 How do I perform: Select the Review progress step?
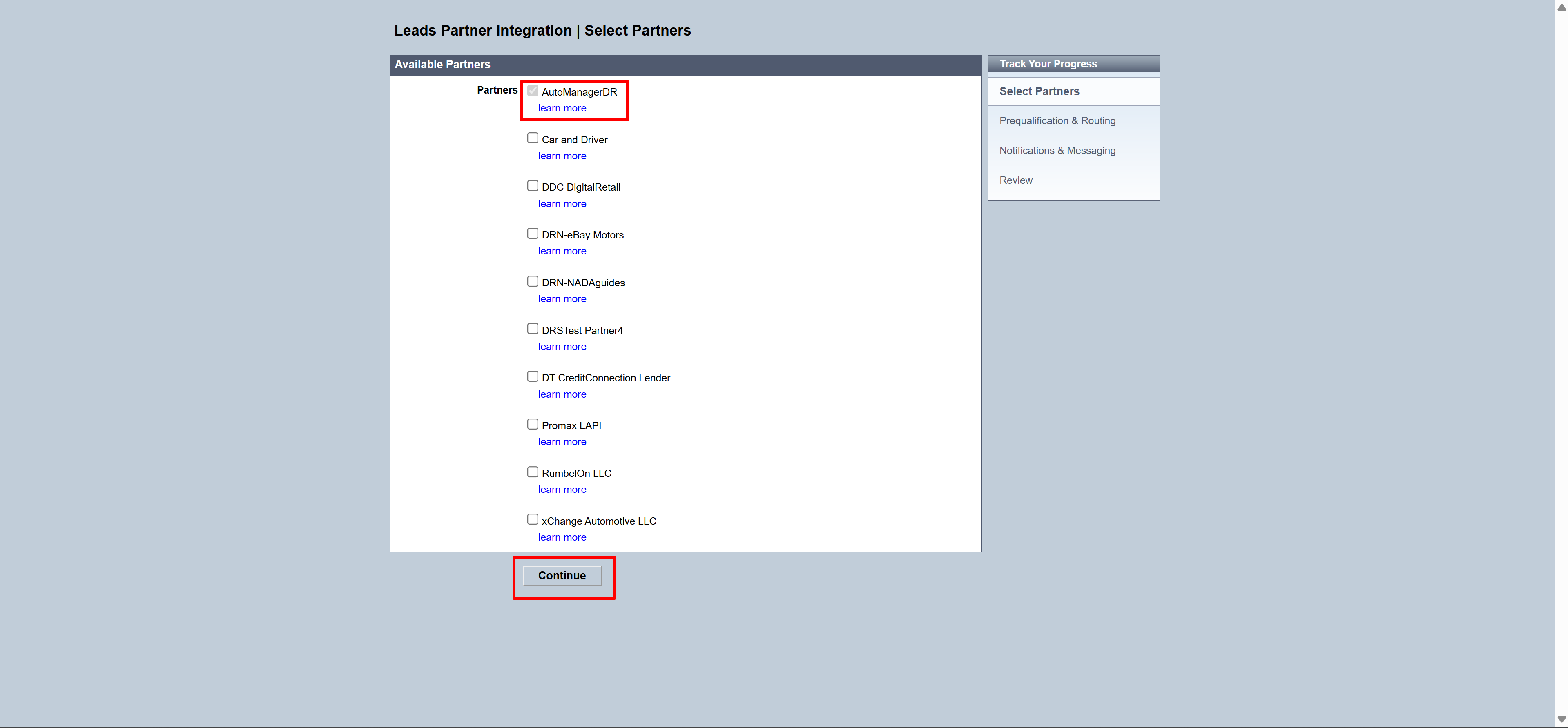coord(1016,180)
